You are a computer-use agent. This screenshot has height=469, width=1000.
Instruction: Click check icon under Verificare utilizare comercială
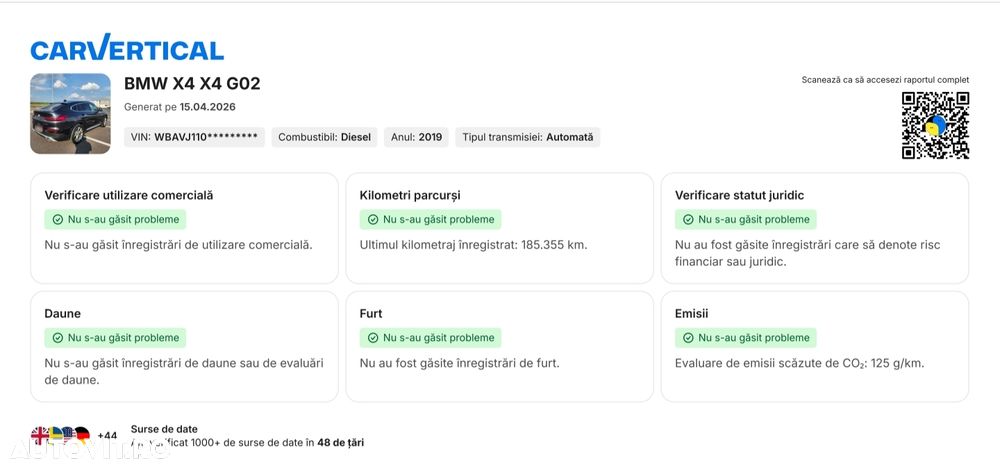point(57,220)
